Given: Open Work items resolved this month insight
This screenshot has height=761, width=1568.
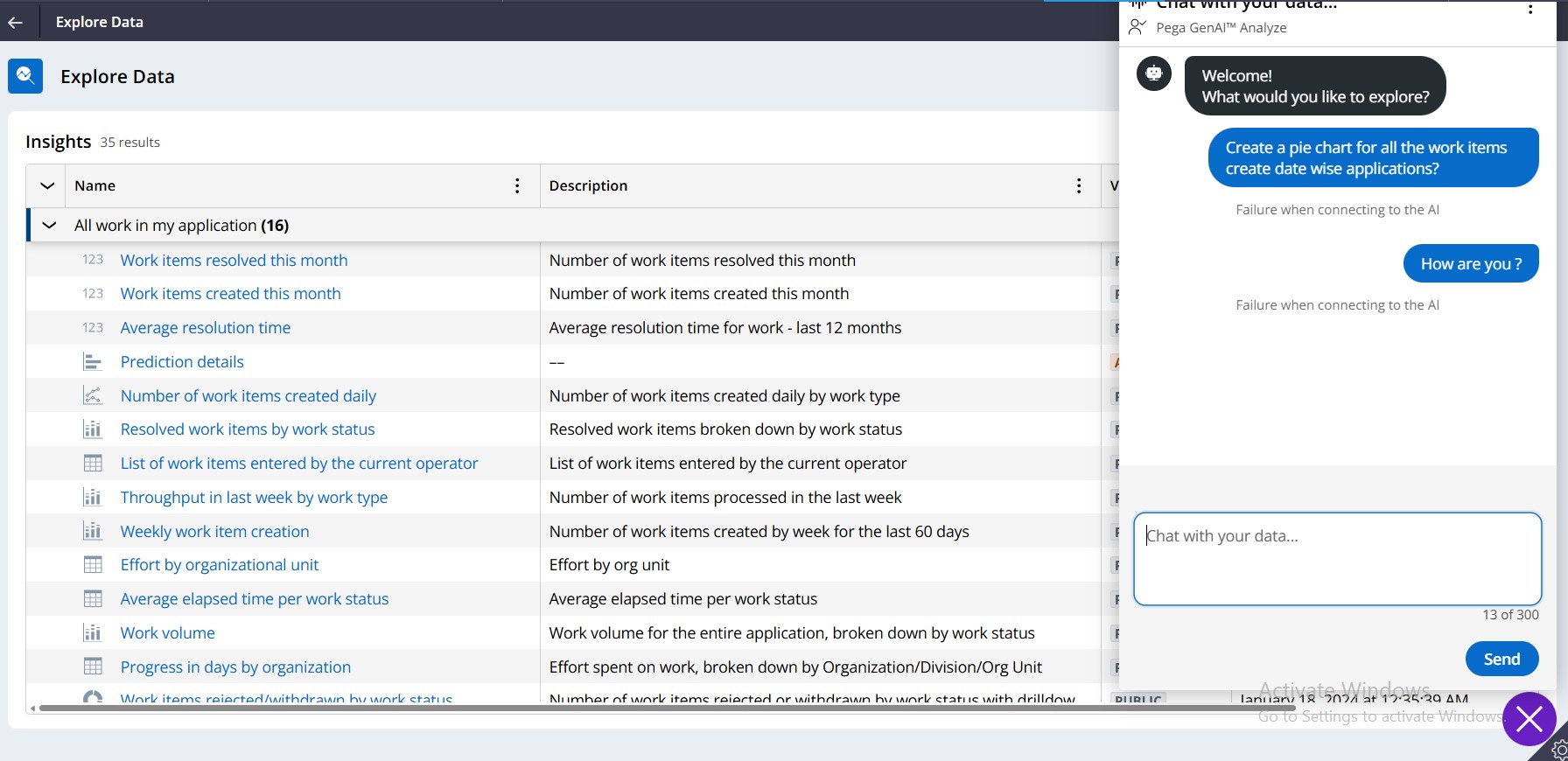Looking at the screenshot, I should click(x=234, y=260).
